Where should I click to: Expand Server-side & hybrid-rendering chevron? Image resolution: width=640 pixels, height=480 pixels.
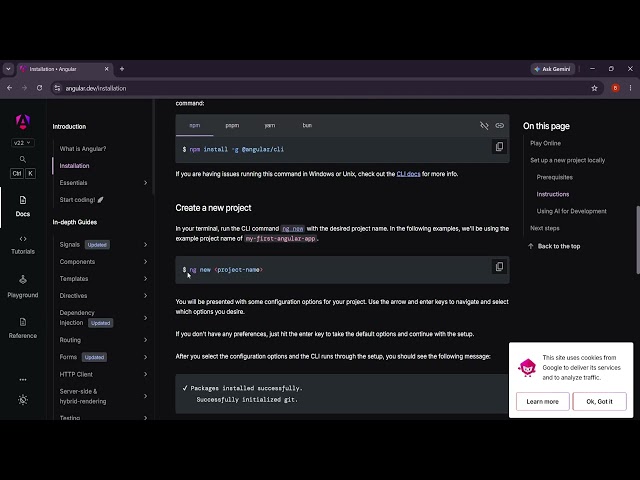click(x=145, y=396)
